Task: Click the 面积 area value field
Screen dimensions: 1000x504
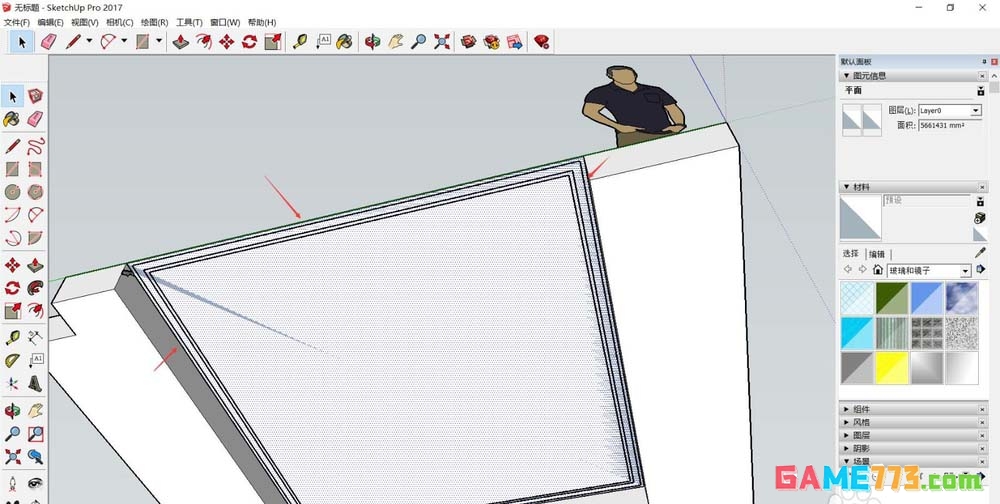Action: click(949, 126)
